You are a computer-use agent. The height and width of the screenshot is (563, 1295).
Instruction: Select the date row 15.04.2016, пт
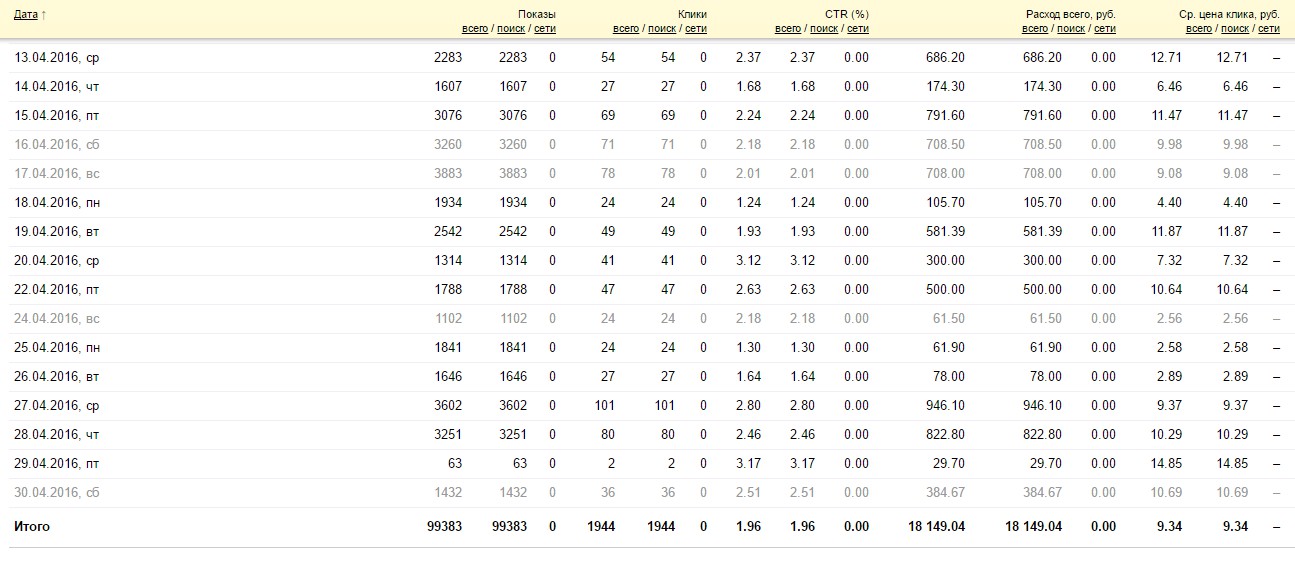point(57,116)
